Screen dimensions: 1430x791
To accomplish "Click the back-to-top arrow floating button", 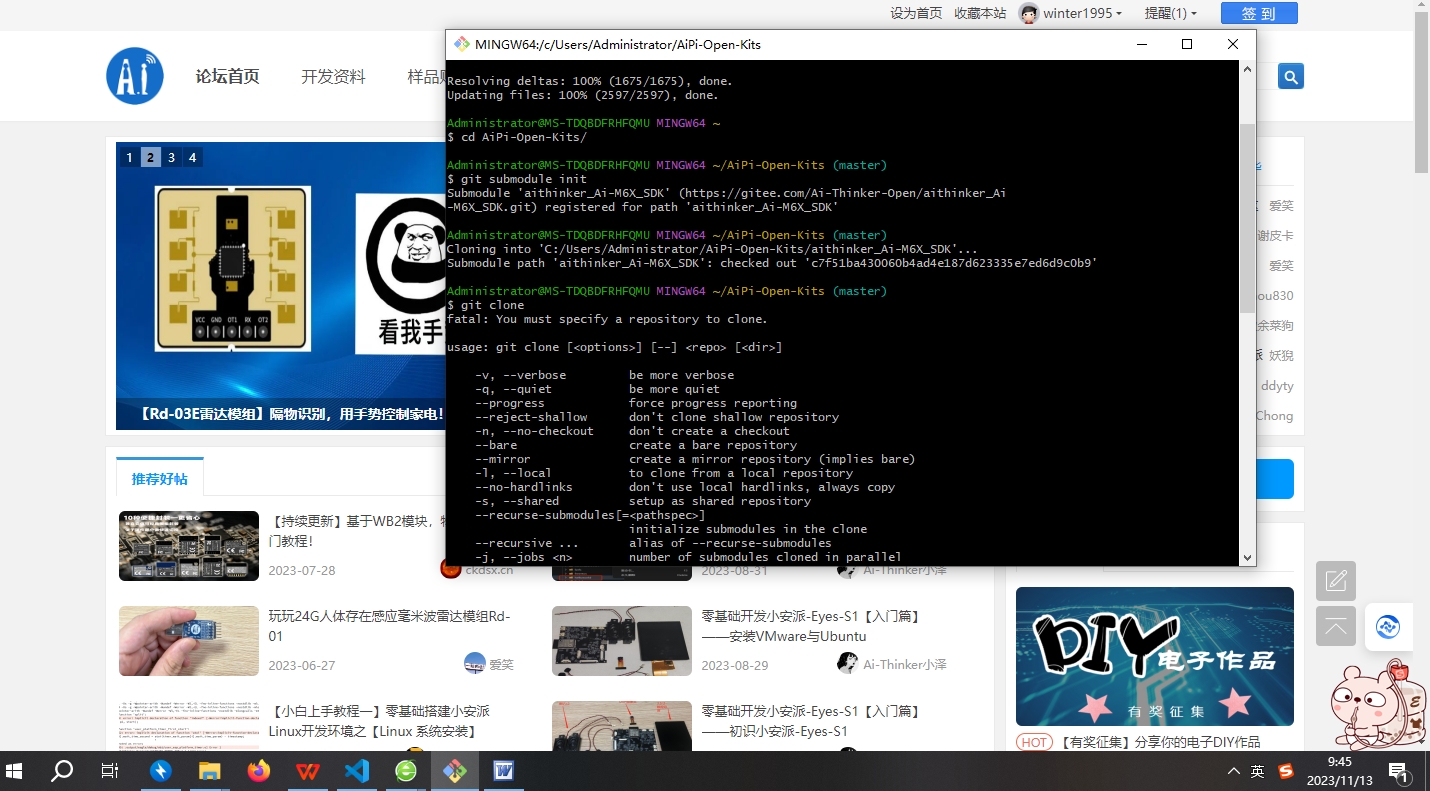I will [1336, 626].
